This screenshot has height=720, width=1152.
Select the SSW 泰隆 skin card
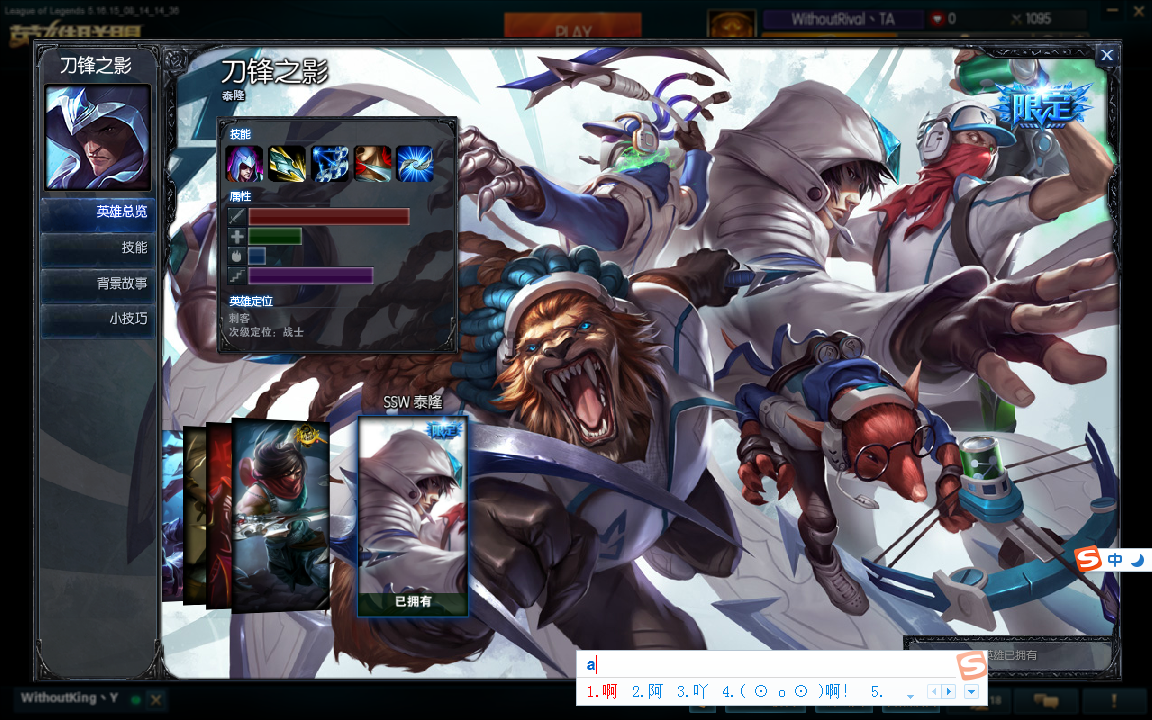413,516
